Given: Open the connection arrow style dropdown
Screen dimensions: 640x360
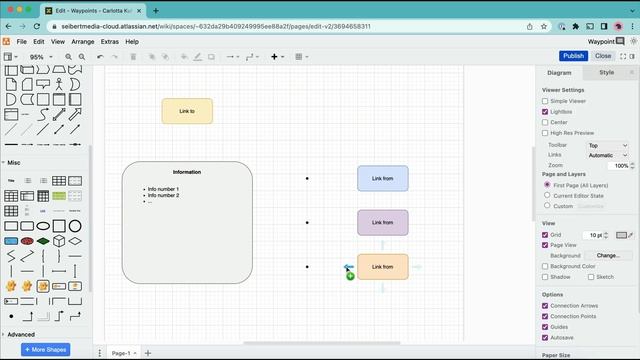Looking at the screenshot, I should pos(233,57).
